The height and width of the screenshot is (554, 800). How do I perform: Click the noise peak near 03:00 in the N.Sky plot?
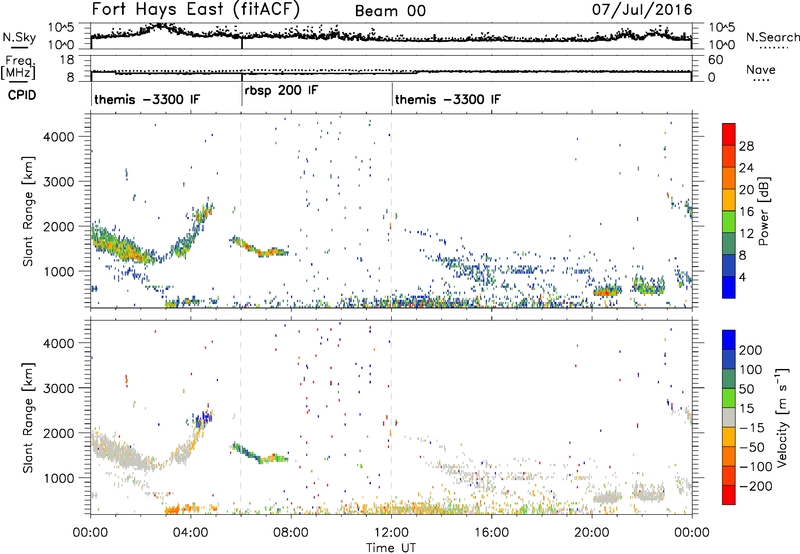[162, 26]
